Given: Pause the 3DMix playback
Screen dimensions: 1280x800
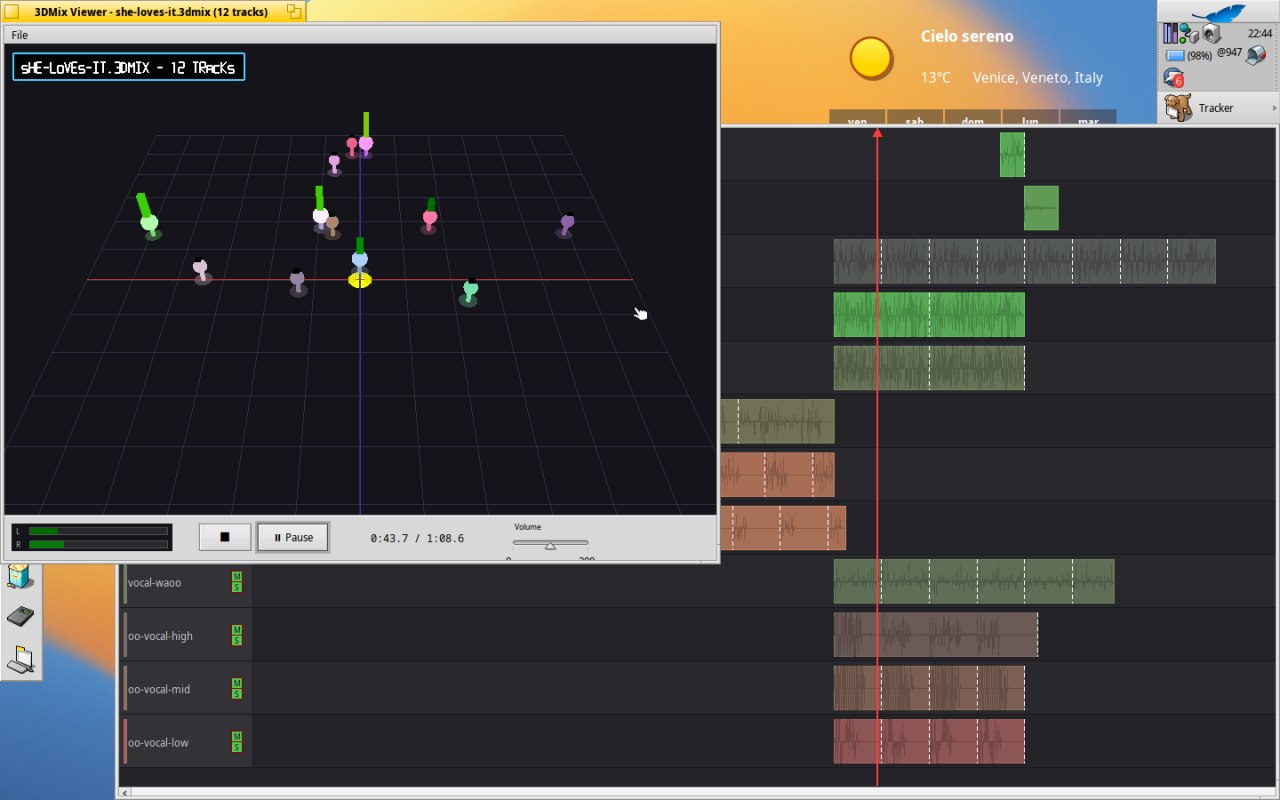Looking at the screenshot, I should point(293,537).
